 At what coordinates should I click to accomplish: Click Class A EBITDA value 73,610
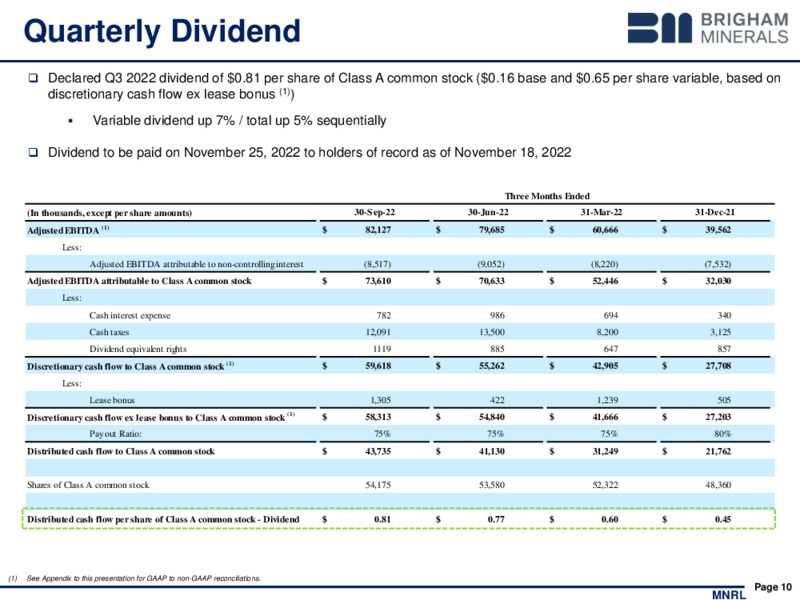378,281
